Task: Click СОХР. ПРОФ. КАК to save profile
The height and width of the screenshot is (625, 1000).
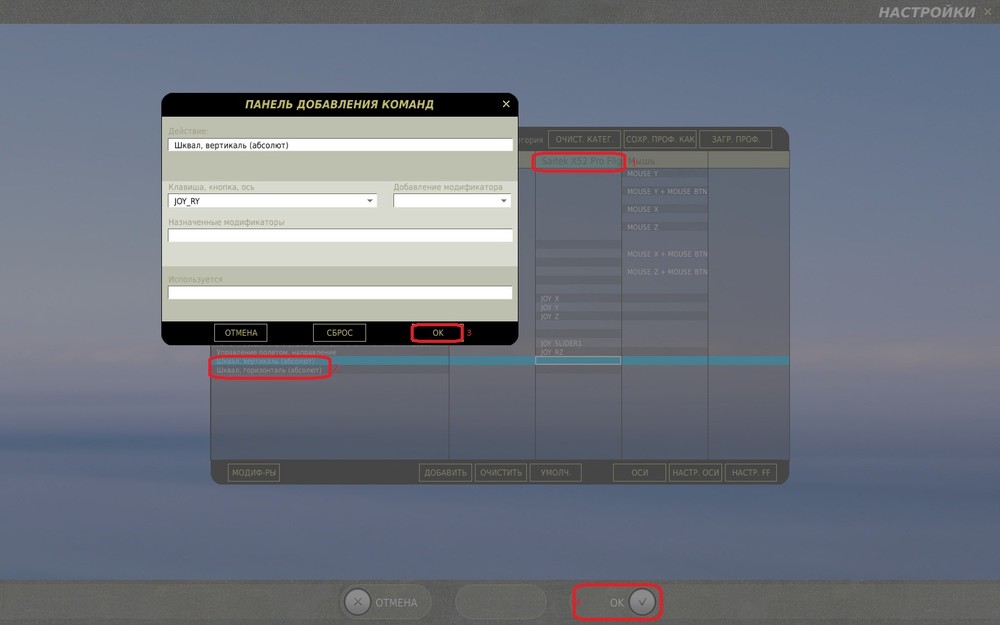Action: point(660,139)
